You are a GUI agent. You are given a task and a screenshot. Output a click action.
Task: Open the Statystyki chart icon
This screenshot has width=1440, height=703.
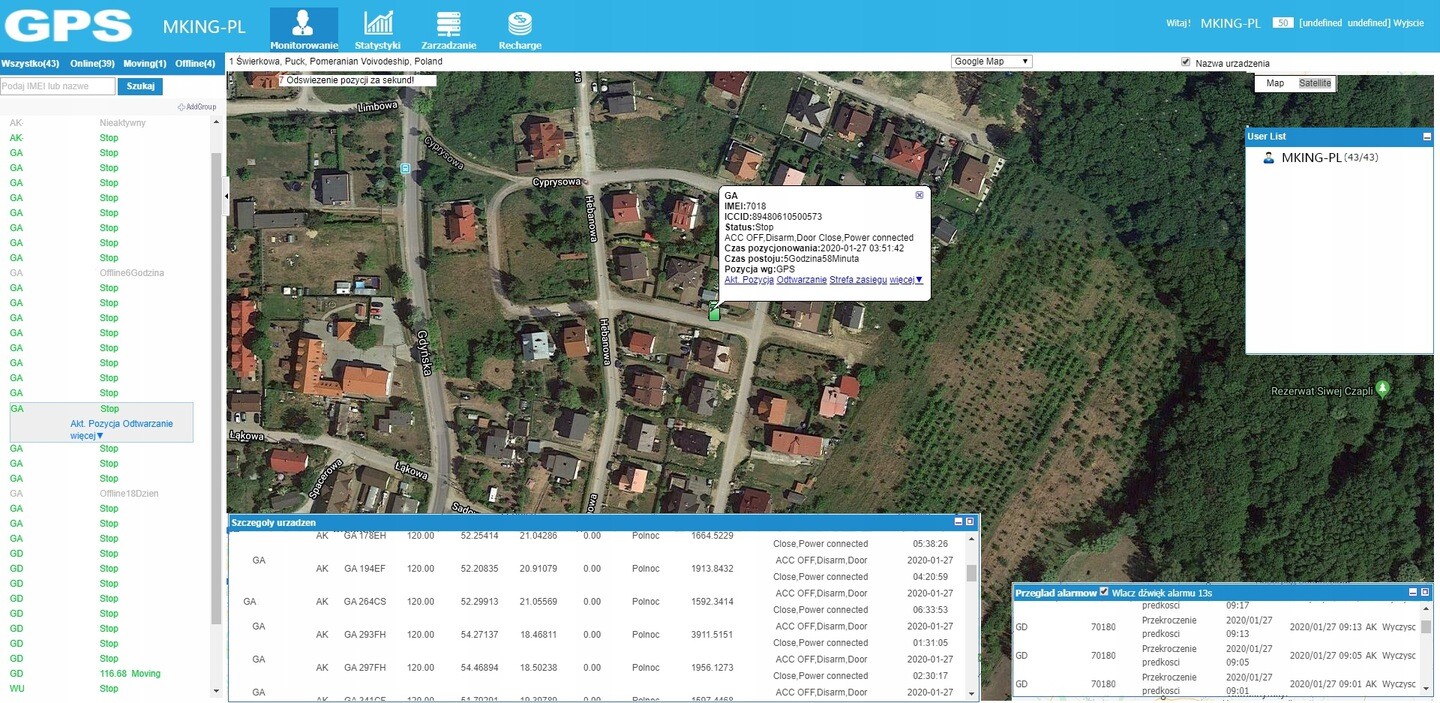378,23
